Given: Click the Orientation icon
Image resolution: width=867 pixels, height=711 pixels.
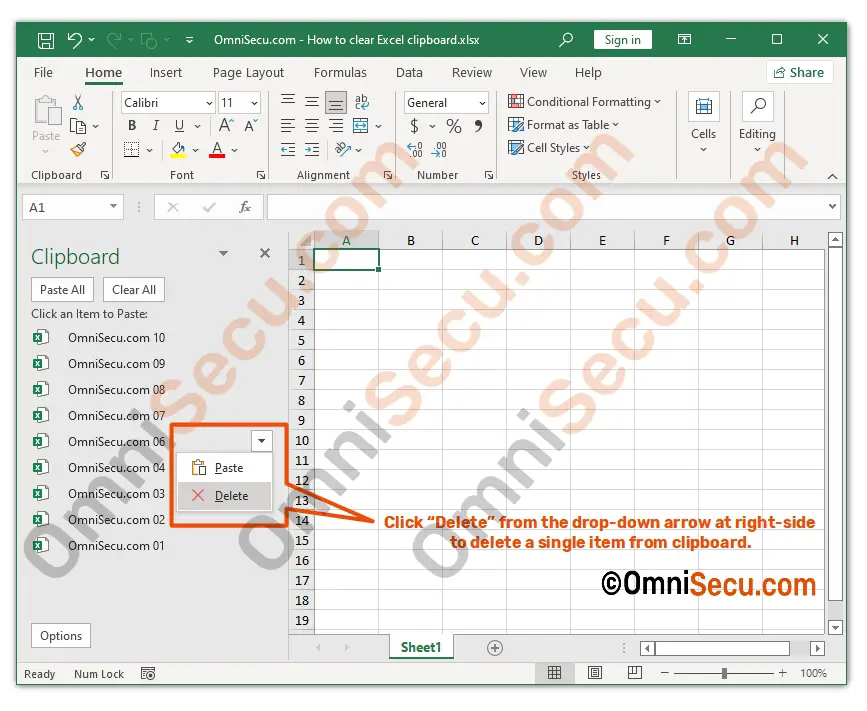Looking at the screenshot, I should pos(343,149).
